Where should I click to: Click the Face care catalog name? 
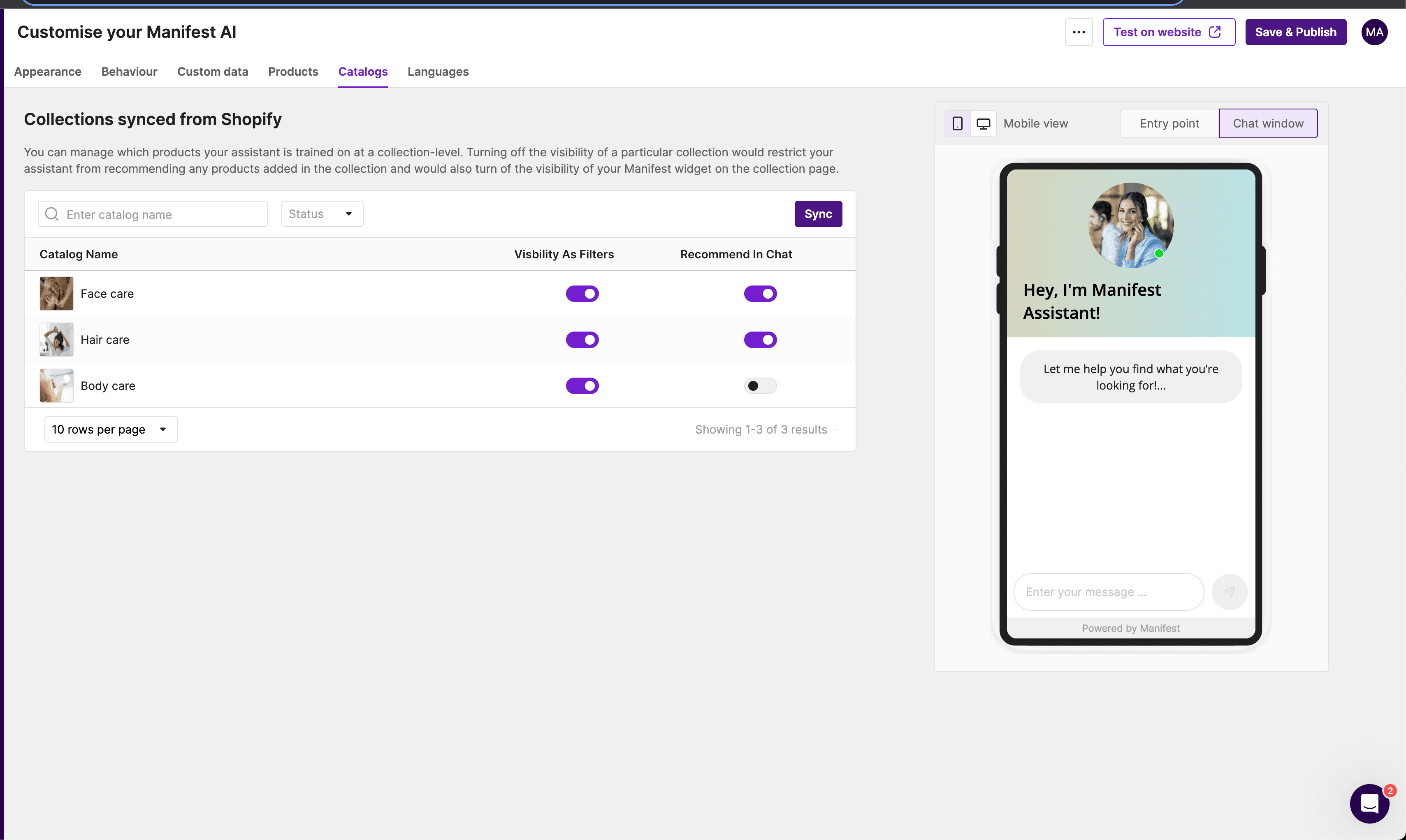107,294
